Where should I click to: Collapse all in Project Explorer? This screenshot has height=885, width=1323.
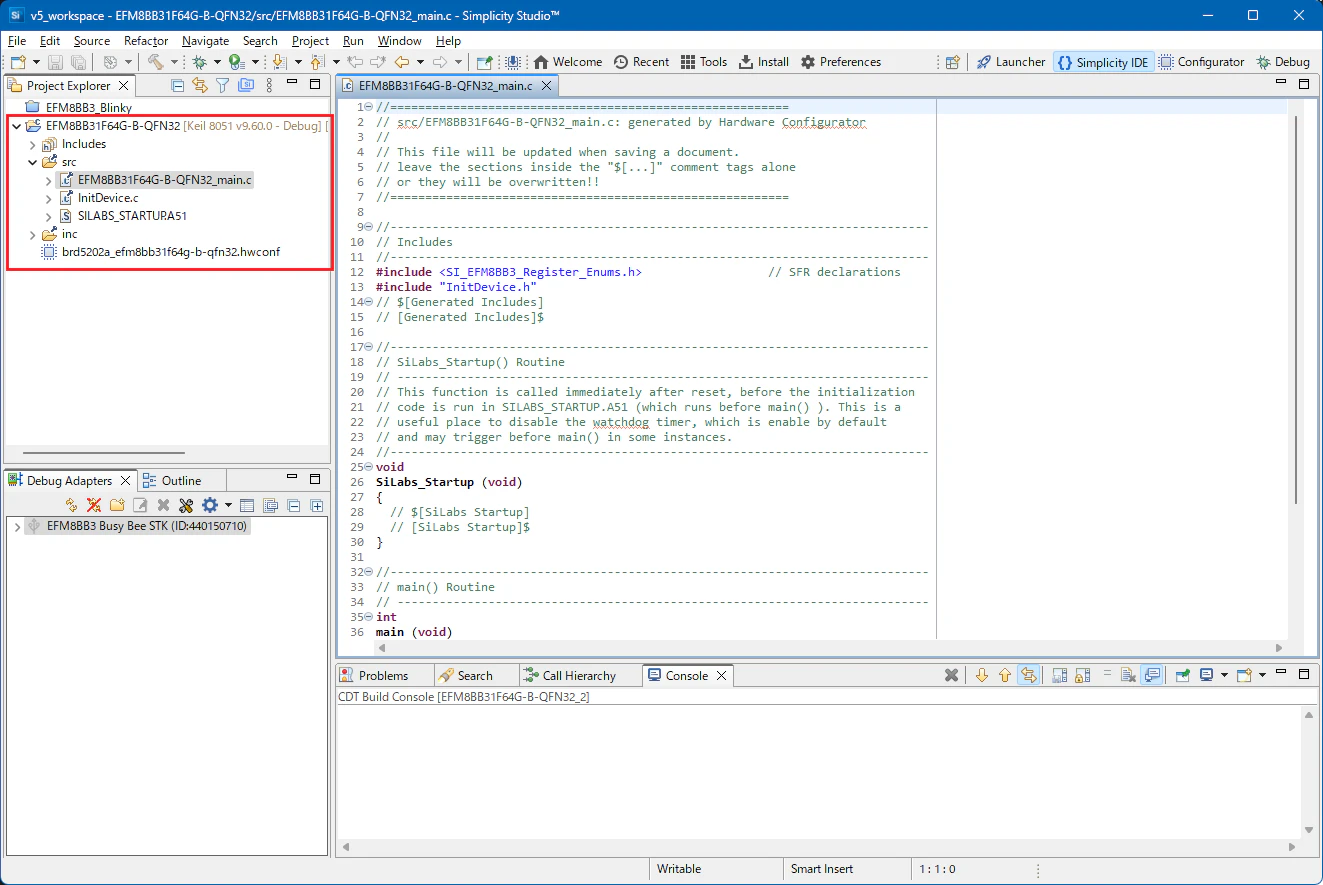(x=178, y=86)
